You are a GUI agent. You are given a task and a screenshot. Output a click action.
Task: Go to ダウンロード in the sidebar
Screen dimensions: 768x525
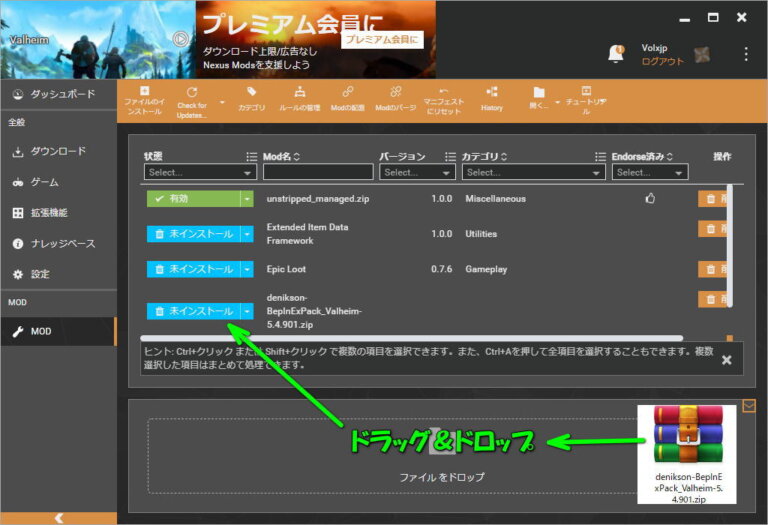(58, 151)
